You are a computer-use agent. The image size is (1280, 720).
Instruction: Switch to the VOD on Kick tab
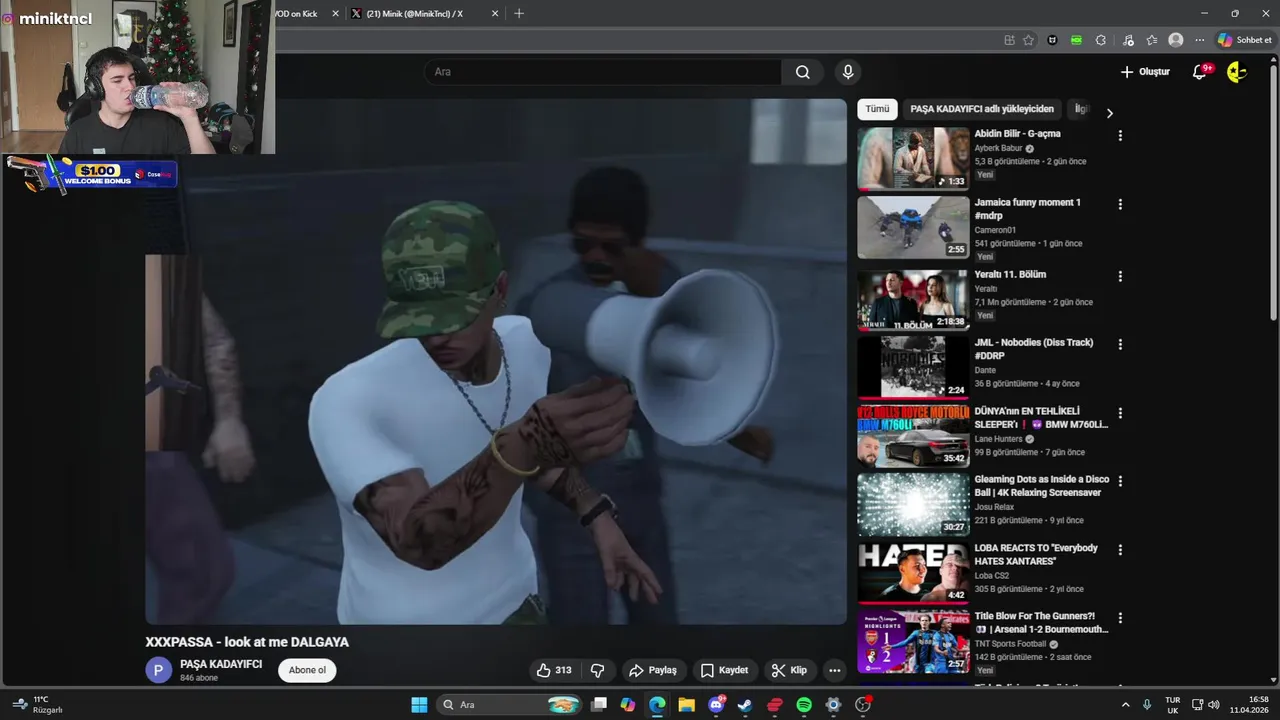pos(298,13)
